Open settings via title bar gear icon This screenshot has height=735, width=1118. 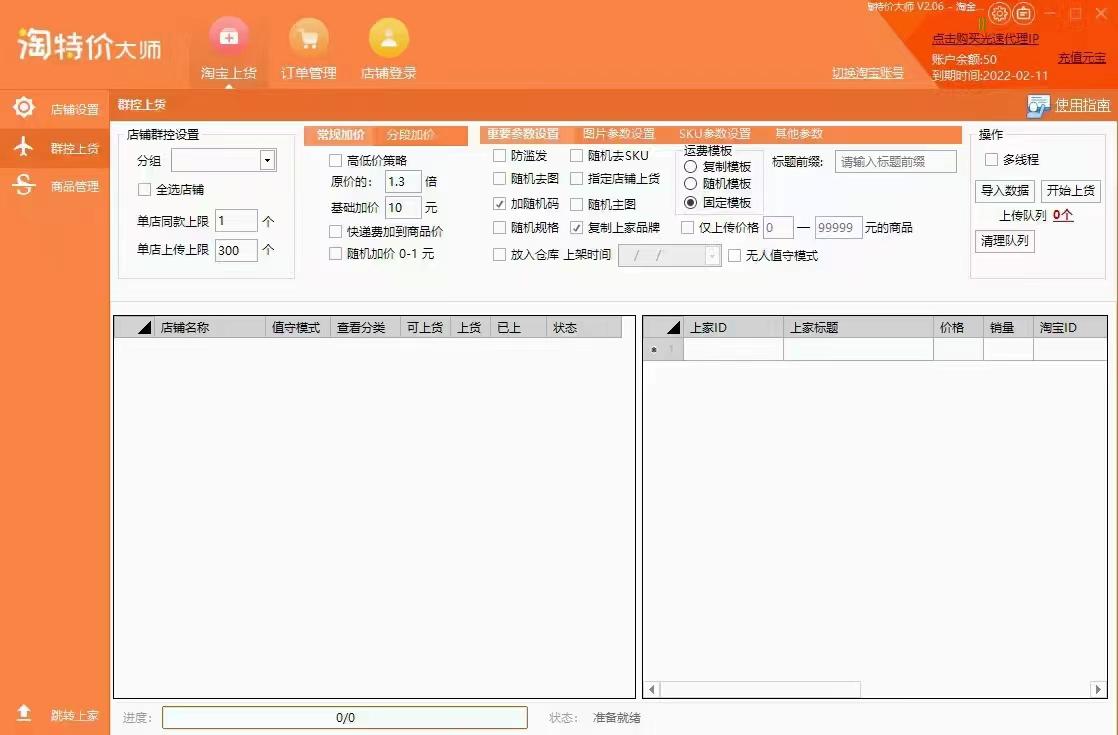1000,13
